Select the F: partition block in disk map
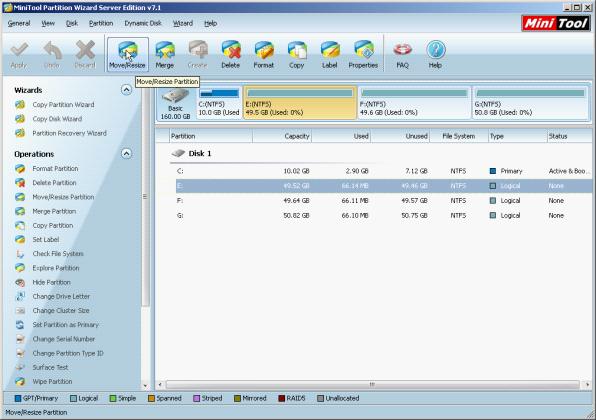 pos(414,103)
